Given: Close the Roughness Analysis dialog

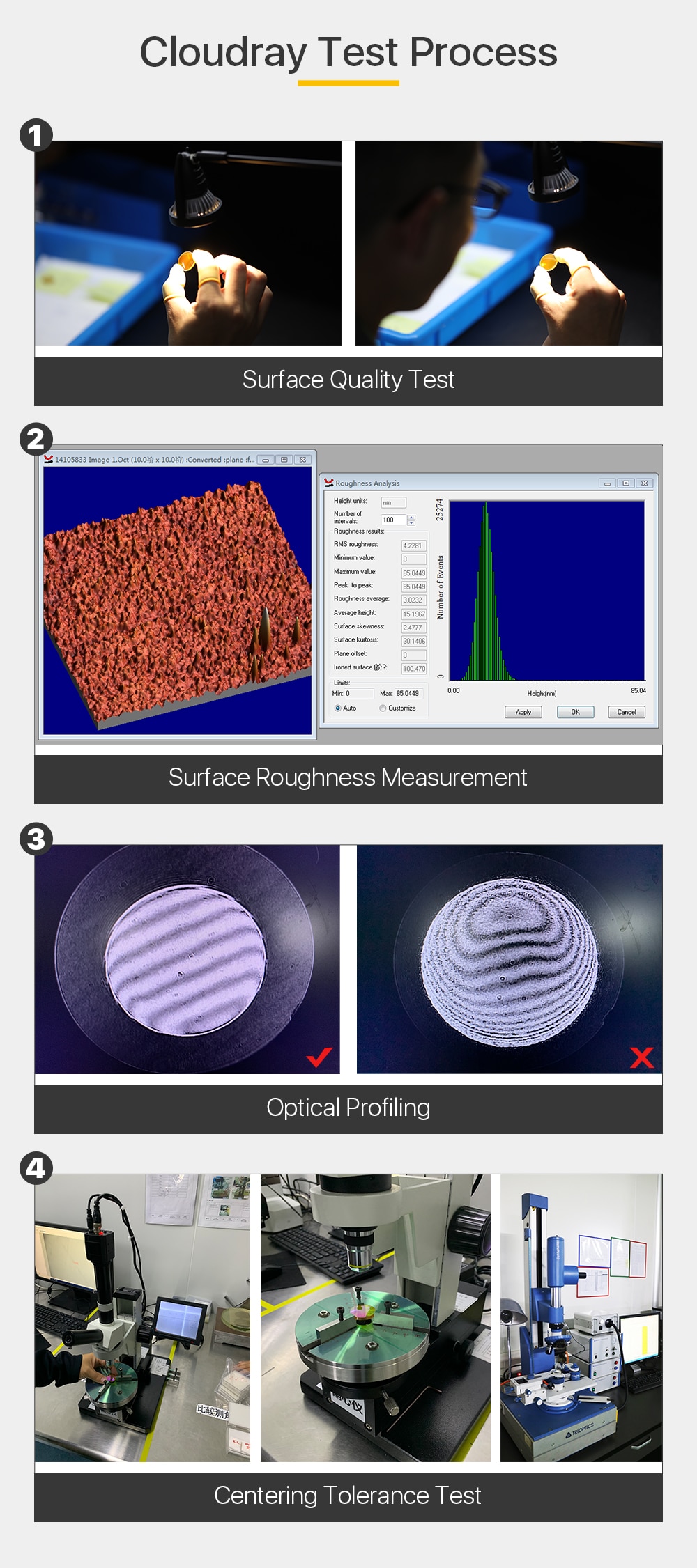Looking at the screenshot, I should [645, 483].
